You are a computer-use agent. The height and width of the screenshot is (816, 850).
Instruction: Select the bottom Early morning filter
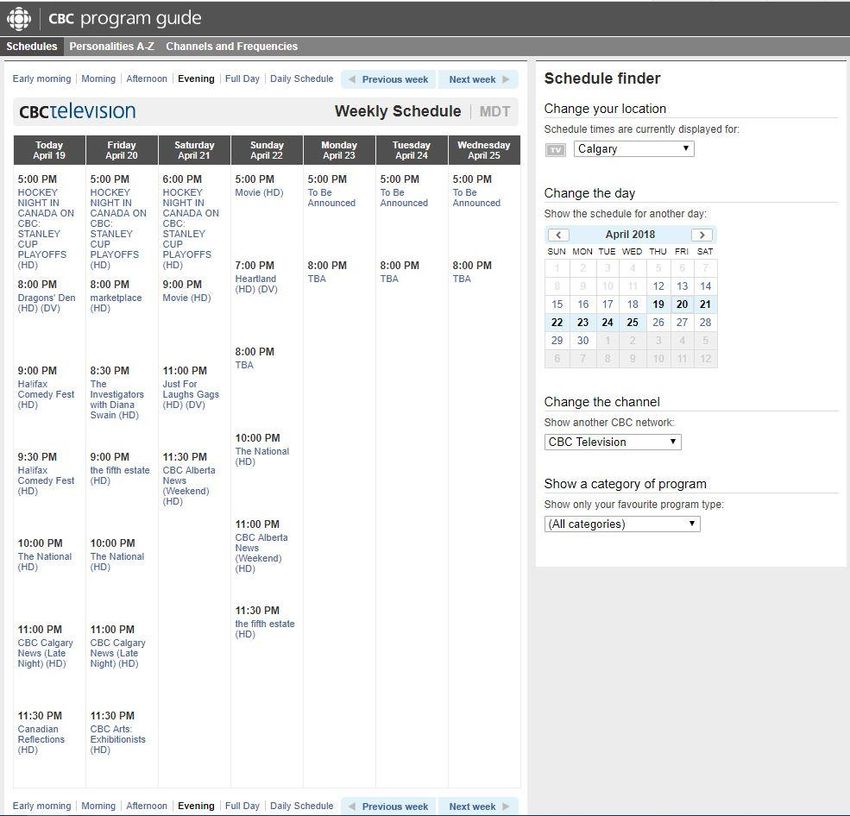[42, 806]
